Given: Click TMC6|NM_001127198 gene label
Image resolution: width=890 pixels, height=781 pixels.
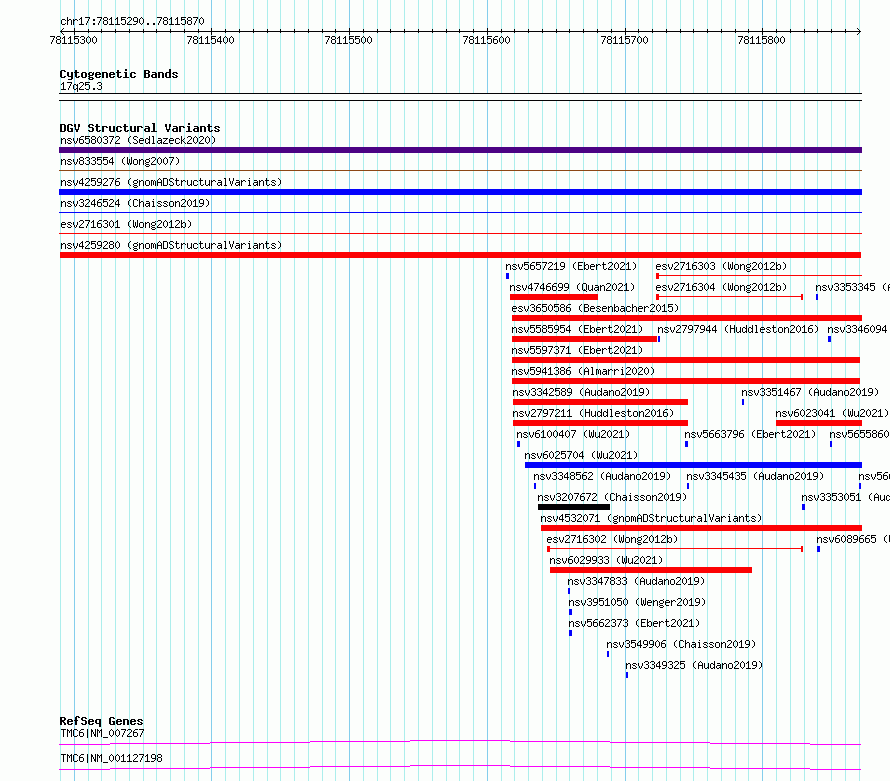Looking at the screenshot, I should (x=111, y=758).
